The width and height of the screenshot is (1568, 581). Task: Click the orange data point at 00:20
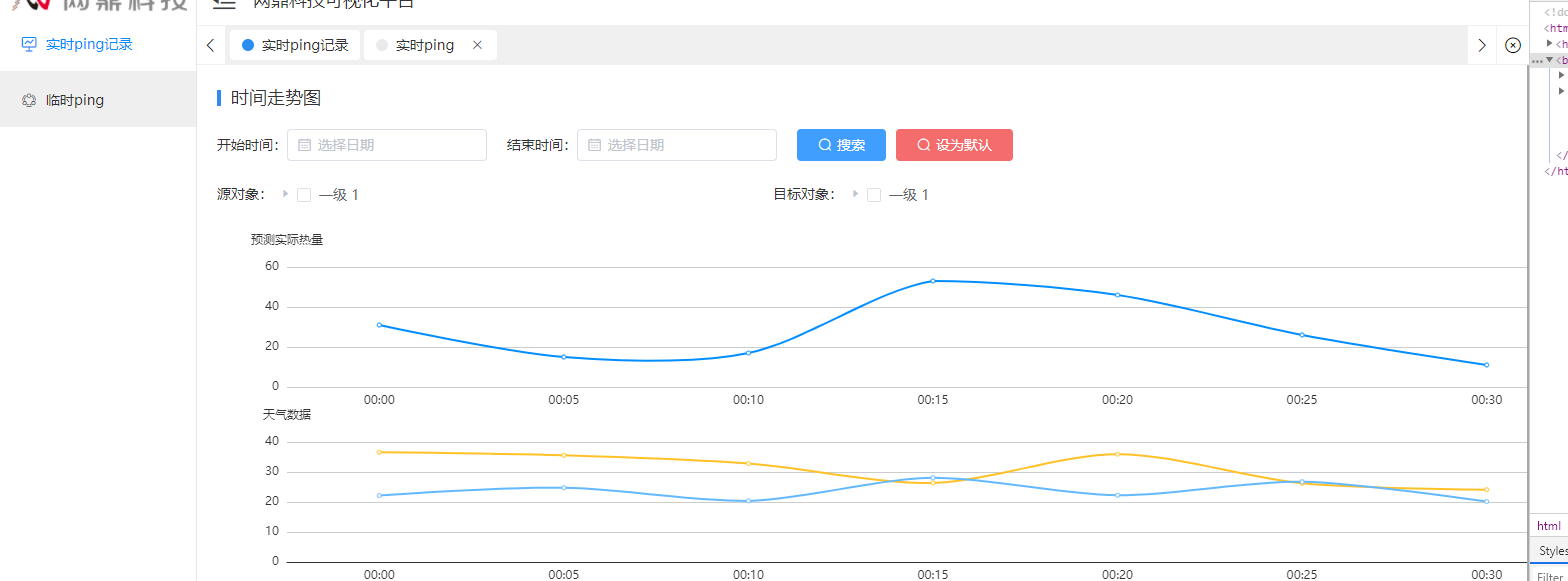(1117, 454)
